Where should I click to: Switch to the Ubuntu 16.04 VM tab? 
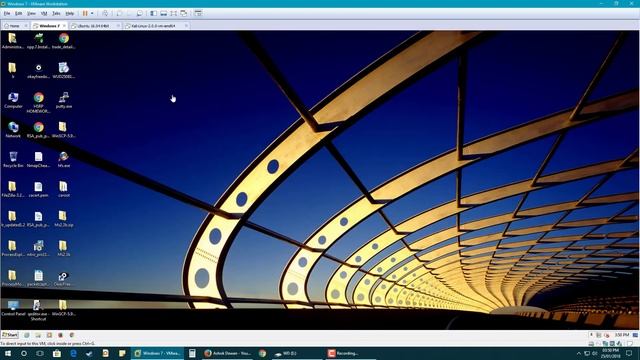point(93,26)
